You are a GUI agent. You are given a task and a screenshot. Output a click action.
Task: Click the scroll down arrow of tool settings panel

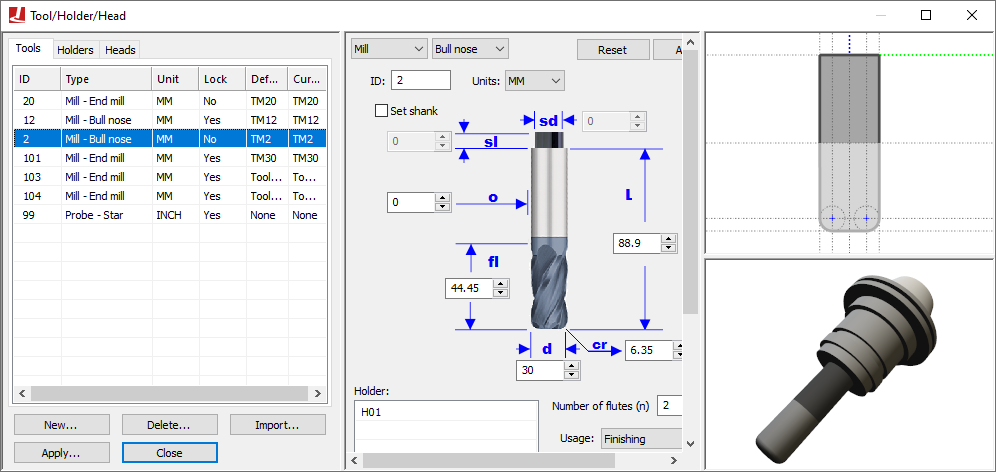coord(691,444)
